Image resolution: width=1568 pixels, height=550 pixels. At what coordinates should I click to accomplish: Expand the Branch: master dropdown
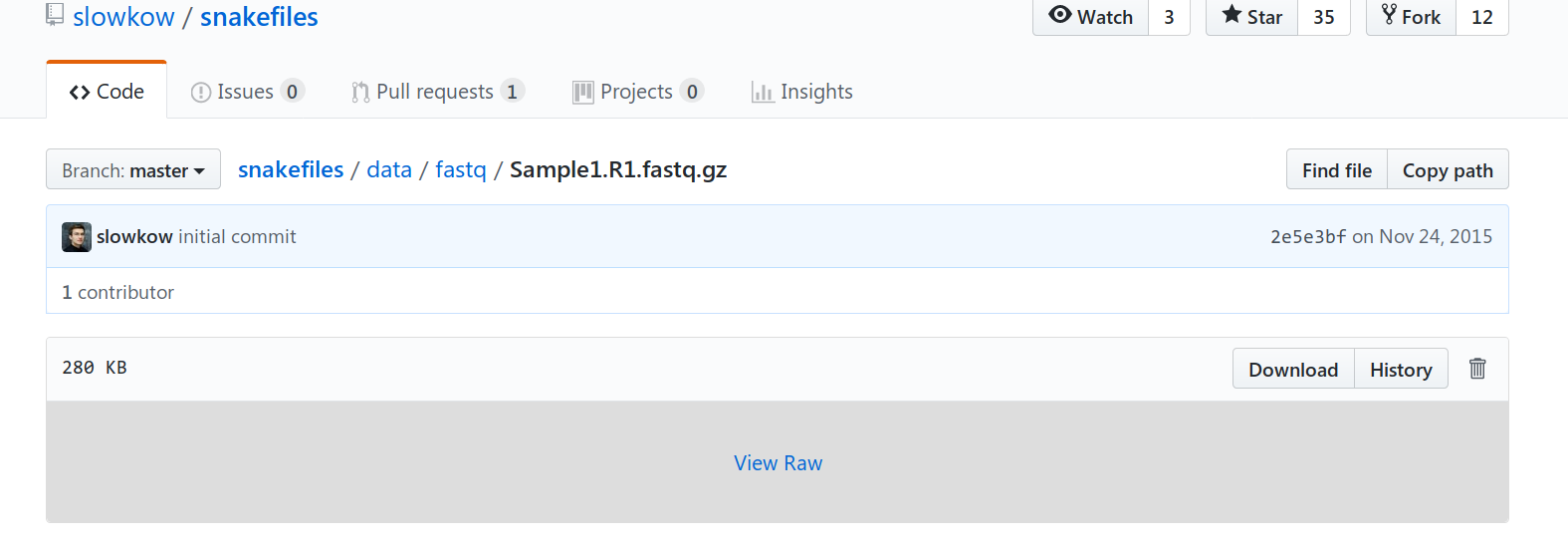(133, 170)
